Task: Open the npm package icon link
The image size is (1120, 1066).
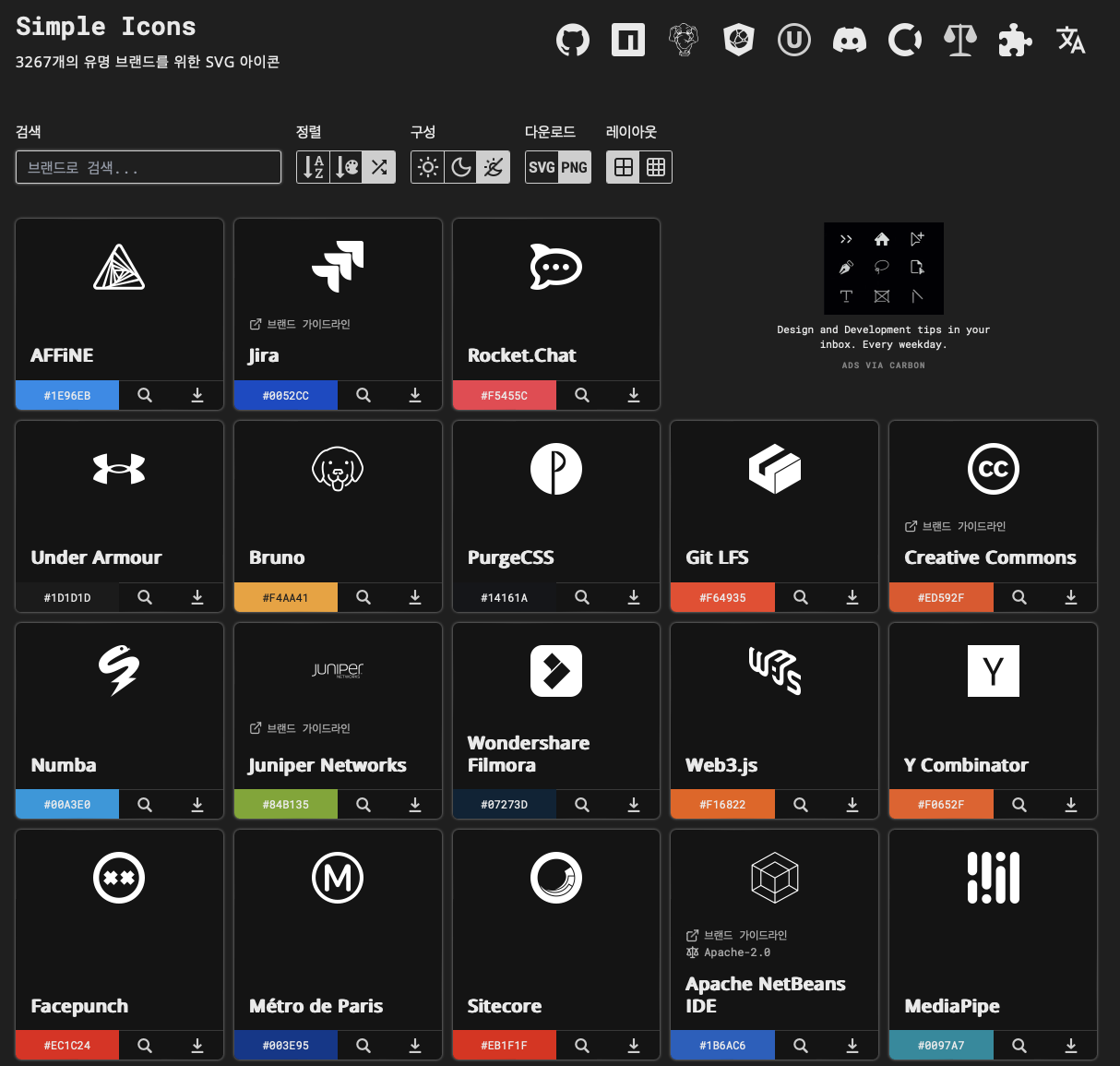Action: point(628,40)
